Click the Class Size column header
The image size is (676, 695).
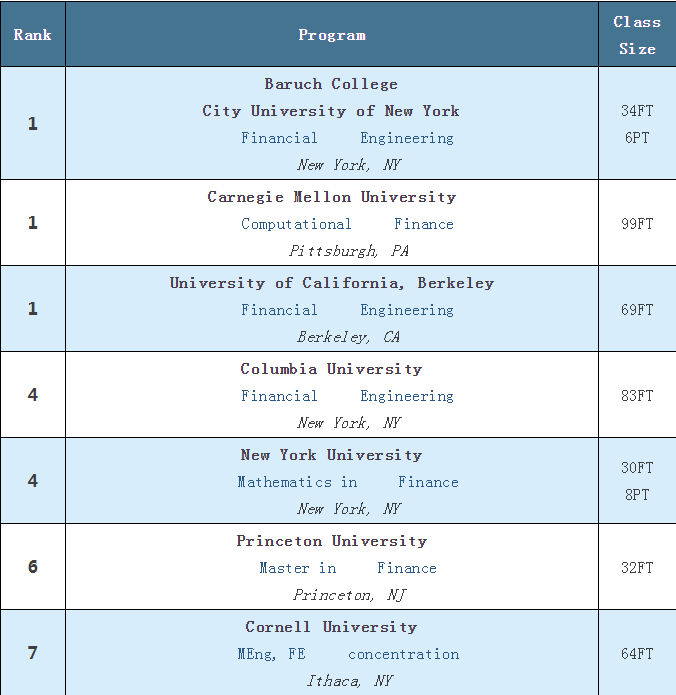coord(637,35)
